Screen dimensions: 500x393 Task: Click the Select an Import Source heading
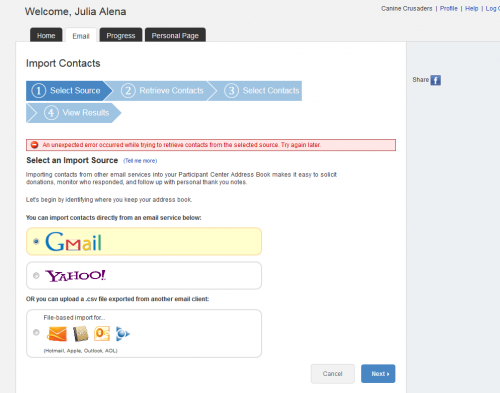click(x=72, y=160)
